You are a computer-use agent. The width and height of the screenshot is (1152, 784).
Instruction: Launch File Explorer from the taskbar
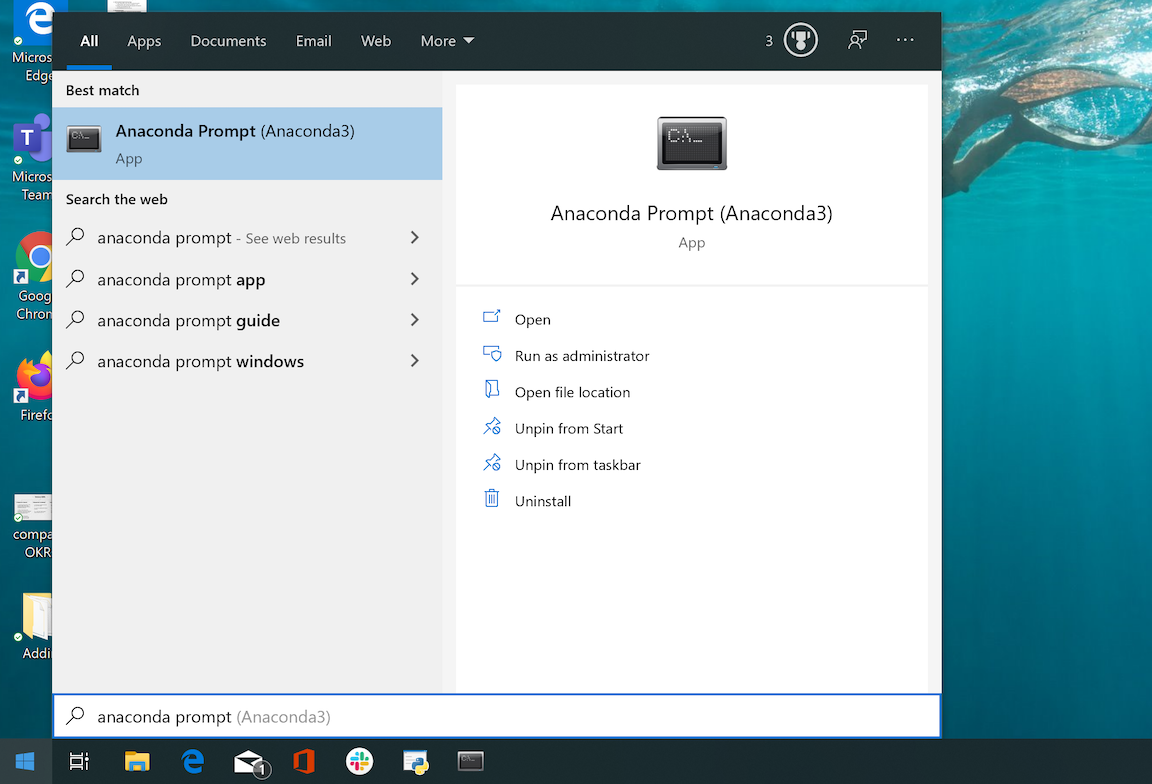pyautogui.click(x=137, y=761)
